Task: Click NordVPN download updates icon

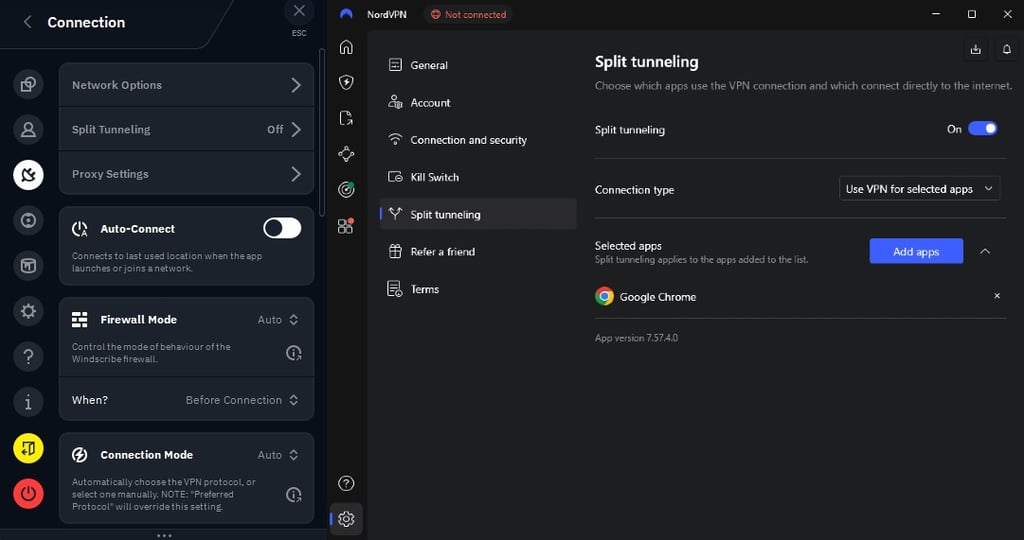Action: click(x=976, y=50)
